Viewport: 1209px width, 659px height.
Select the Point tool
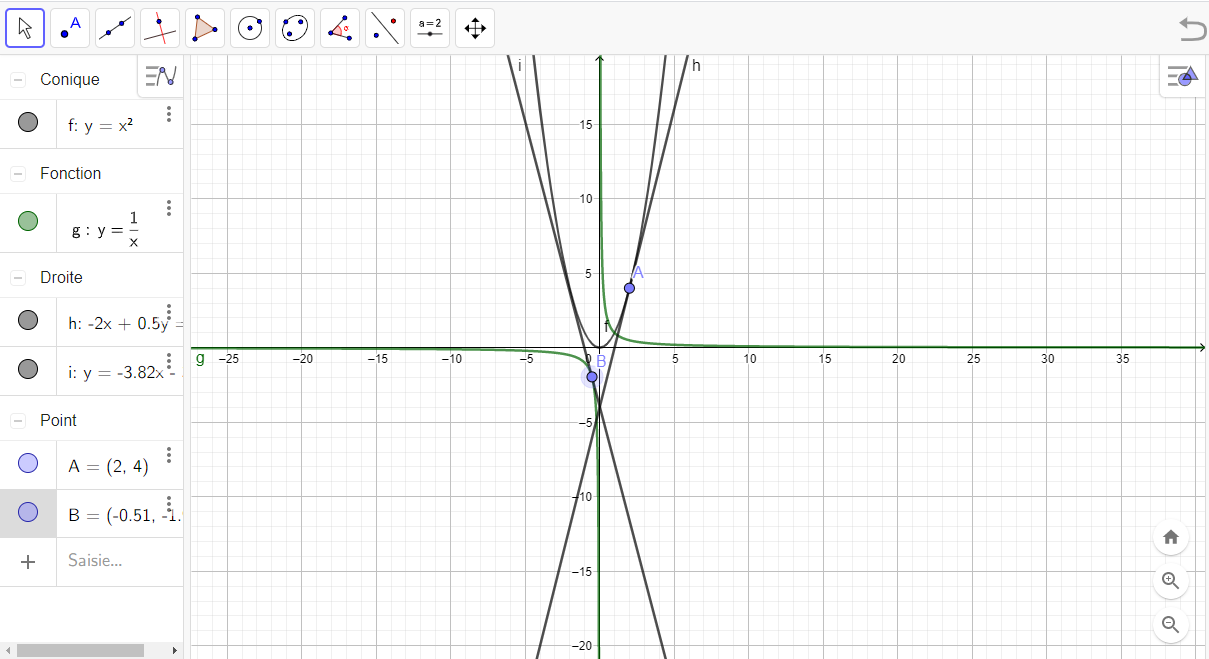[x=70, y=28]
